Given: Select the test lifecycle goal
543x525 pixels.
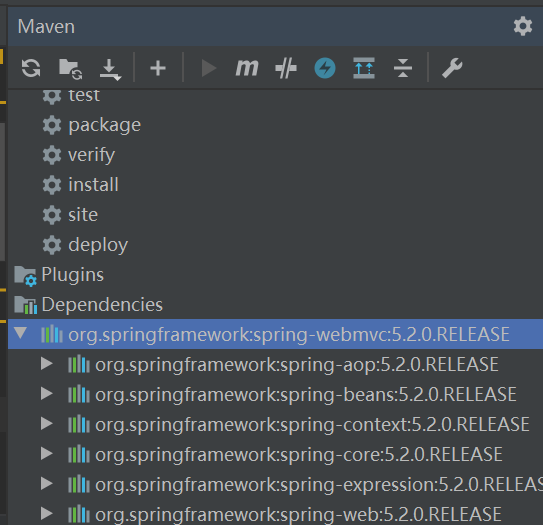Looking at the screenshot, I should [x=84, y=95].
